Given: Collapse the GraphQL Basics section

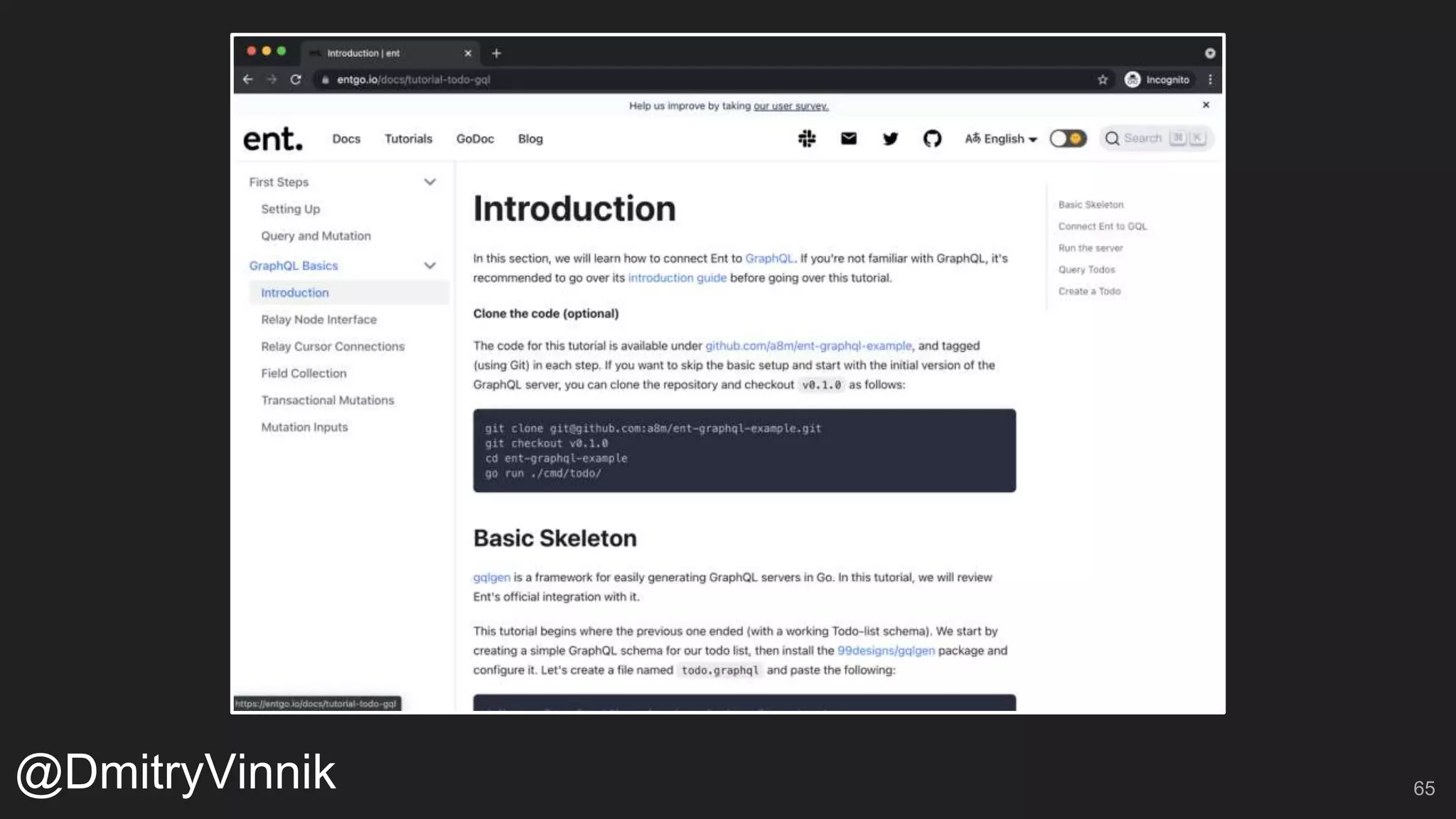Looking at the screenshot, I should pos(429,266).
